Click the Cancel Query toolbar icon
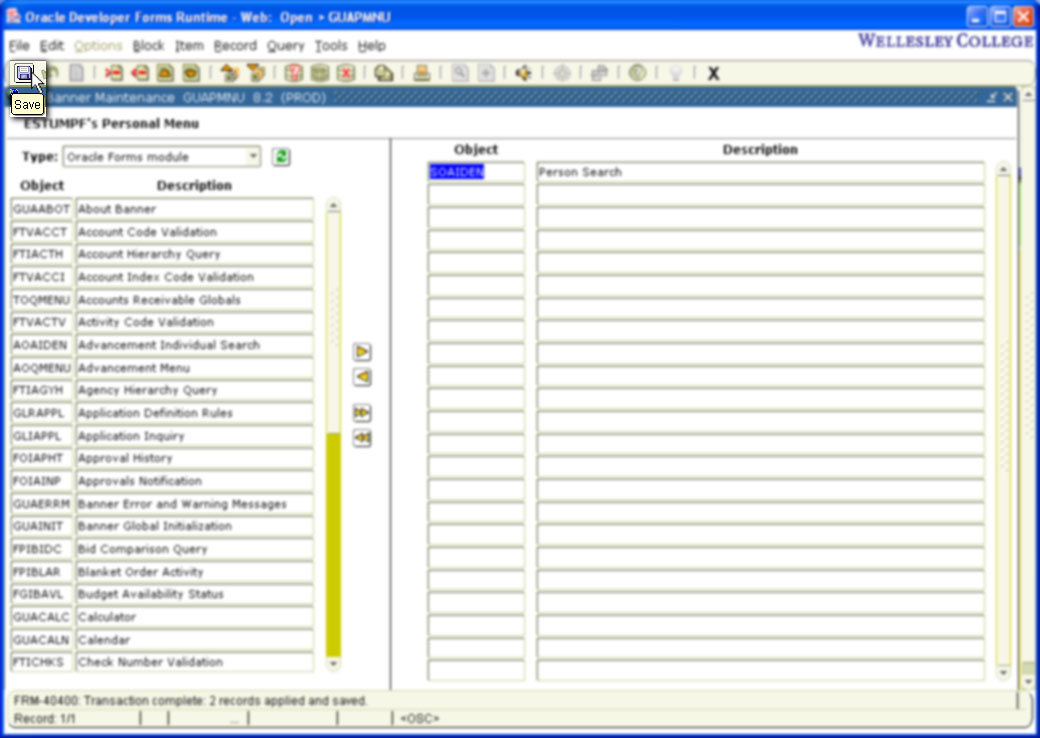 tap(346, 73)
